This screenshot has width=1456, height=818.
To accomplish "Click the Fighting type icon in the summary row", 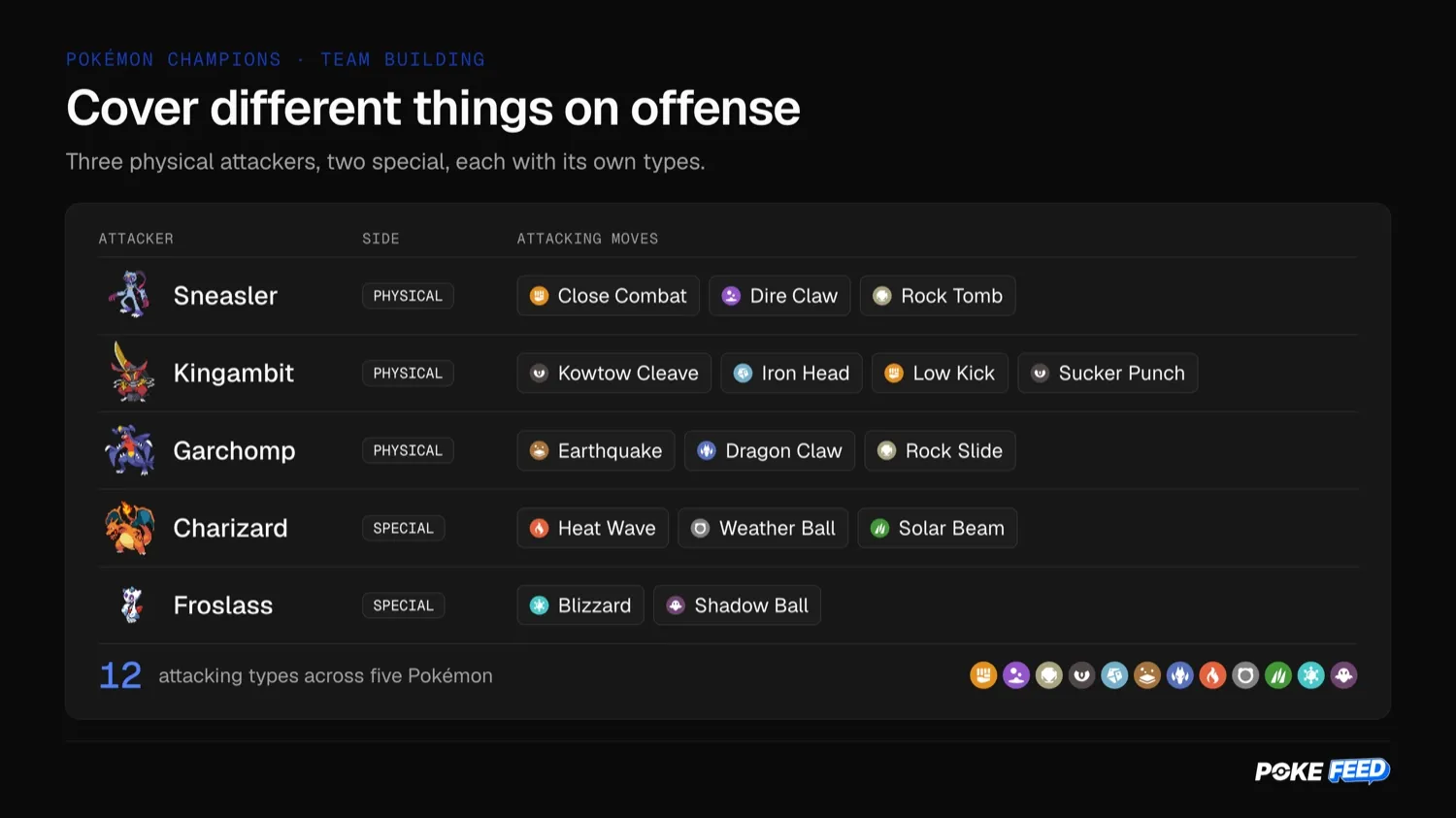I will [x=983, y=675].
